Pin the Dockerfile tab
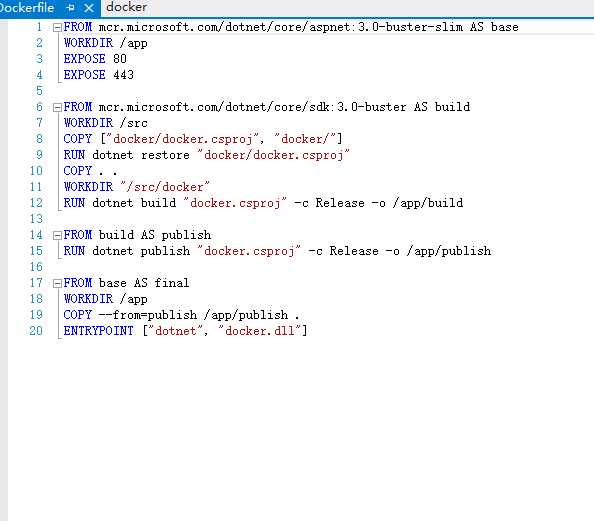The image size is (594, 521). (70, 8)
